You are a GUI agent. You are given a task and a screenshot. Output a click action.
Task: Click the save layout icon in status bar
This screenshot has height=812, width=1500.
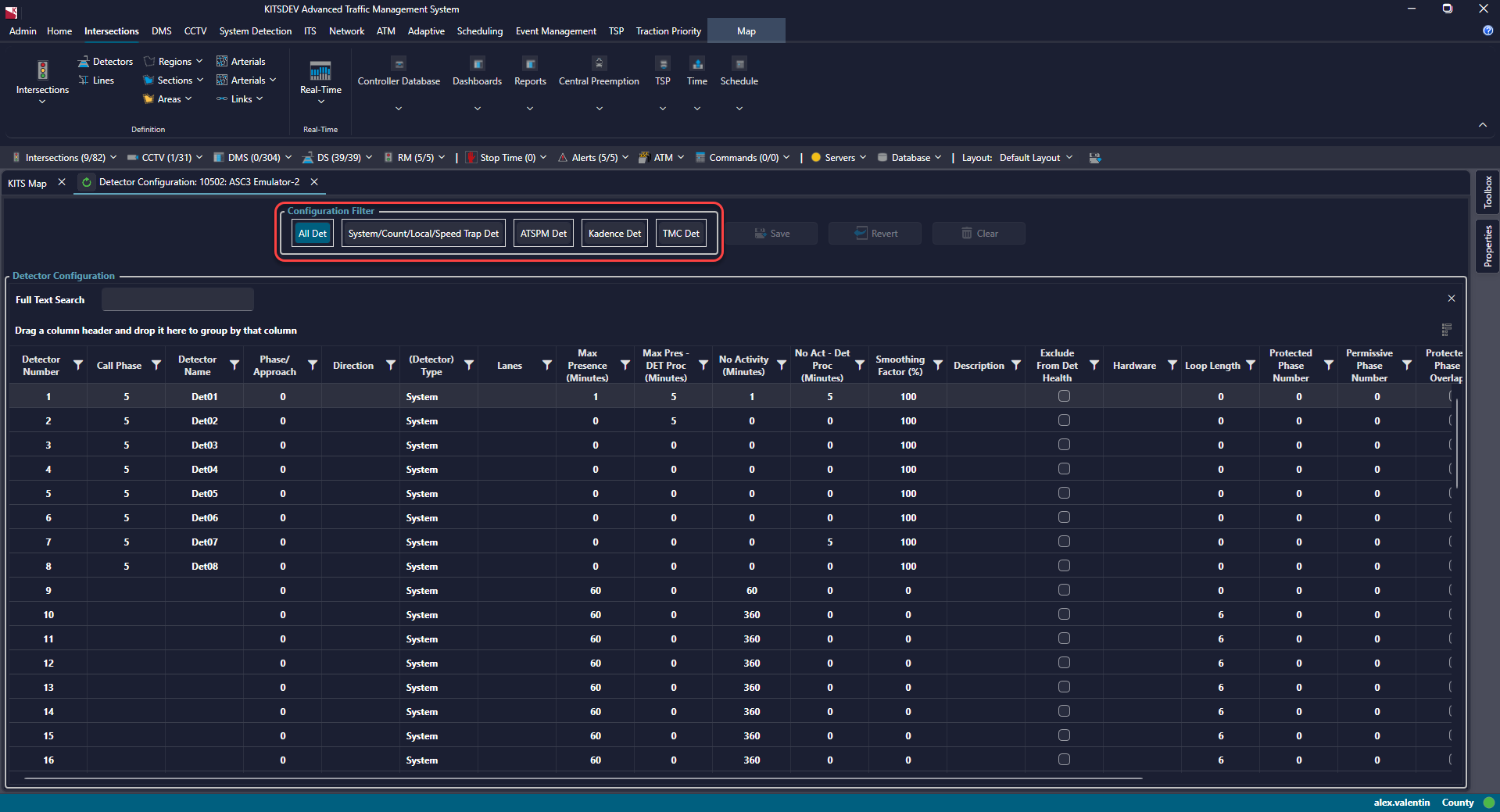[x=1095, y=158]
